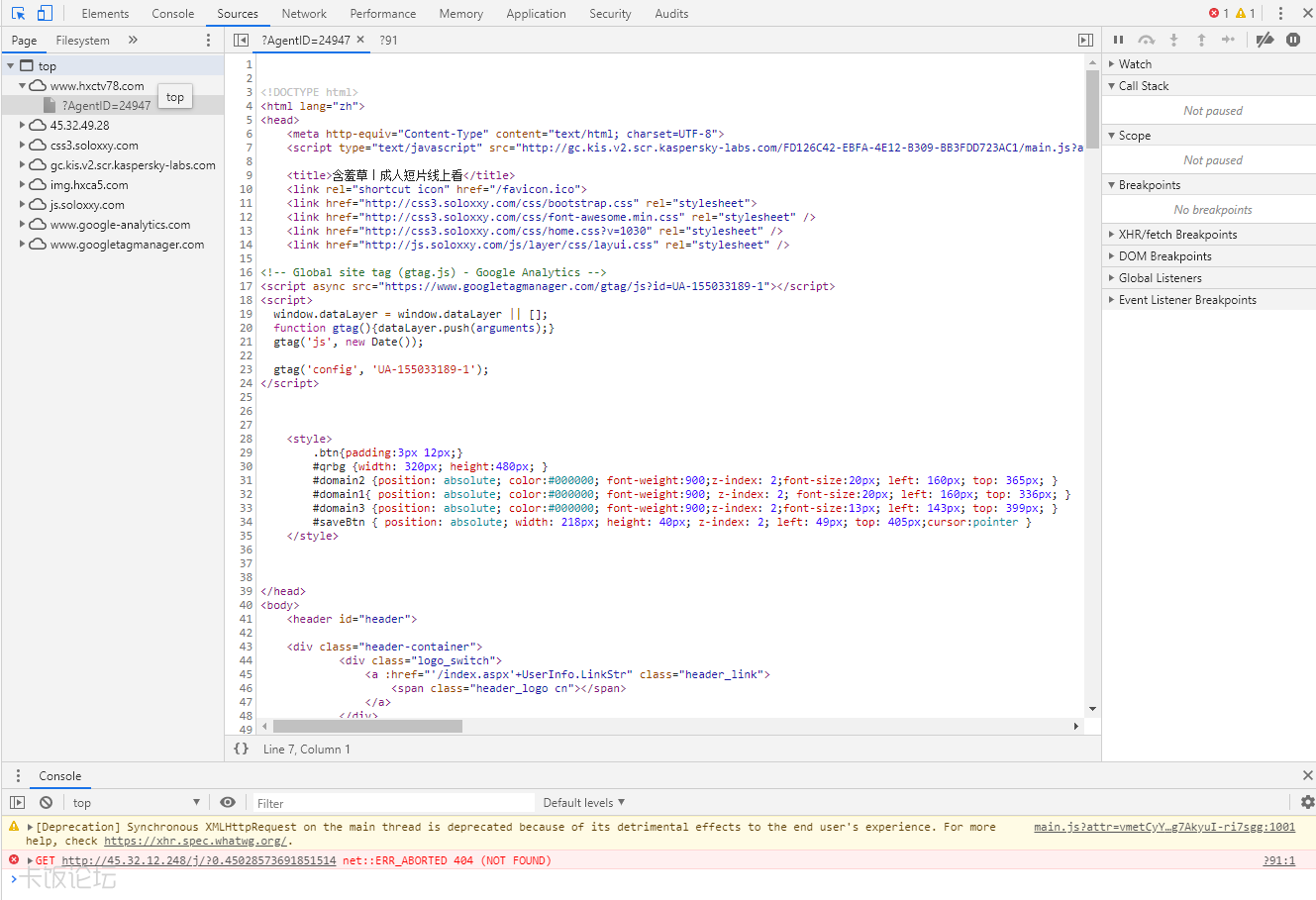Screen dimensions: 1316x900
Task: Click the step over function icon
Action: (x=1146, y=40)
